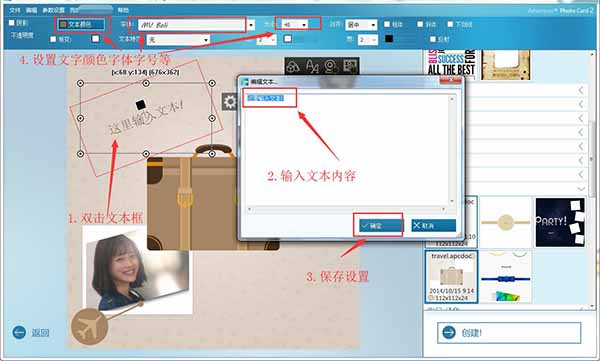Screen dimensions: 600x361
Task: Select the travel.apcdoc template thumbnail
Action: 451,277
